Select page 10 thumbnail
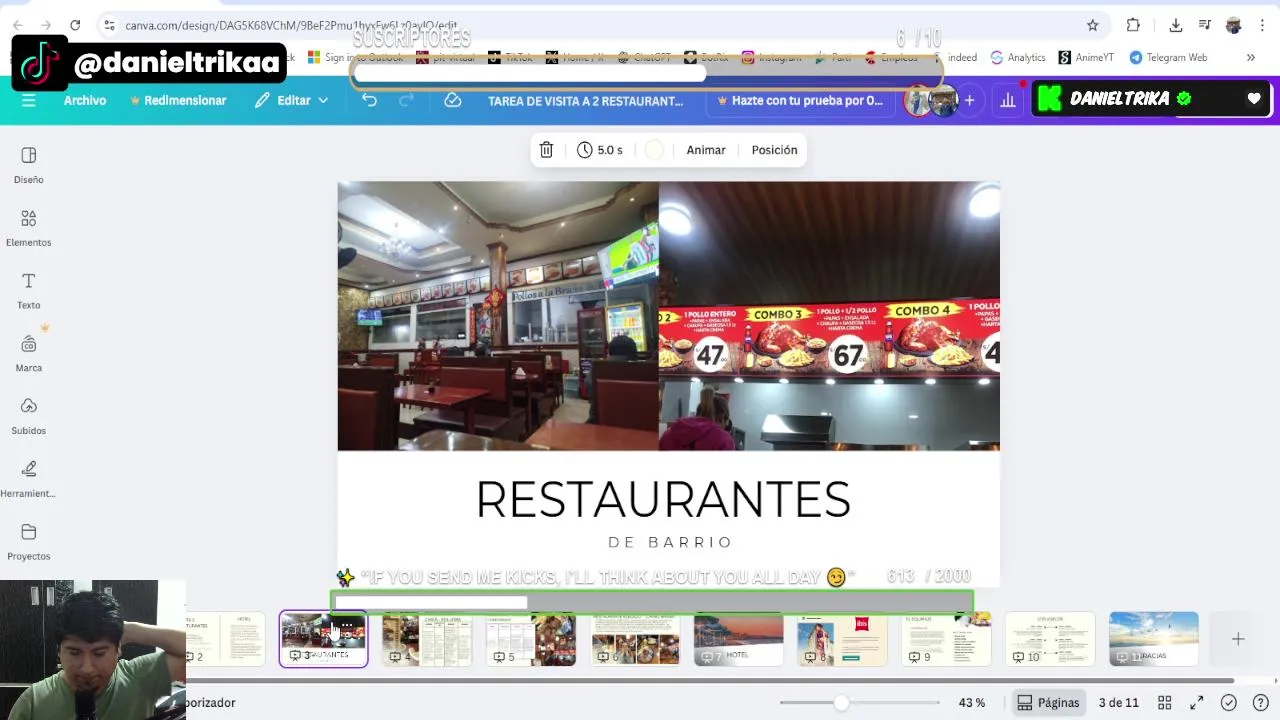This screenshot has width=1280, height=720. click(x=1051, y=638)
